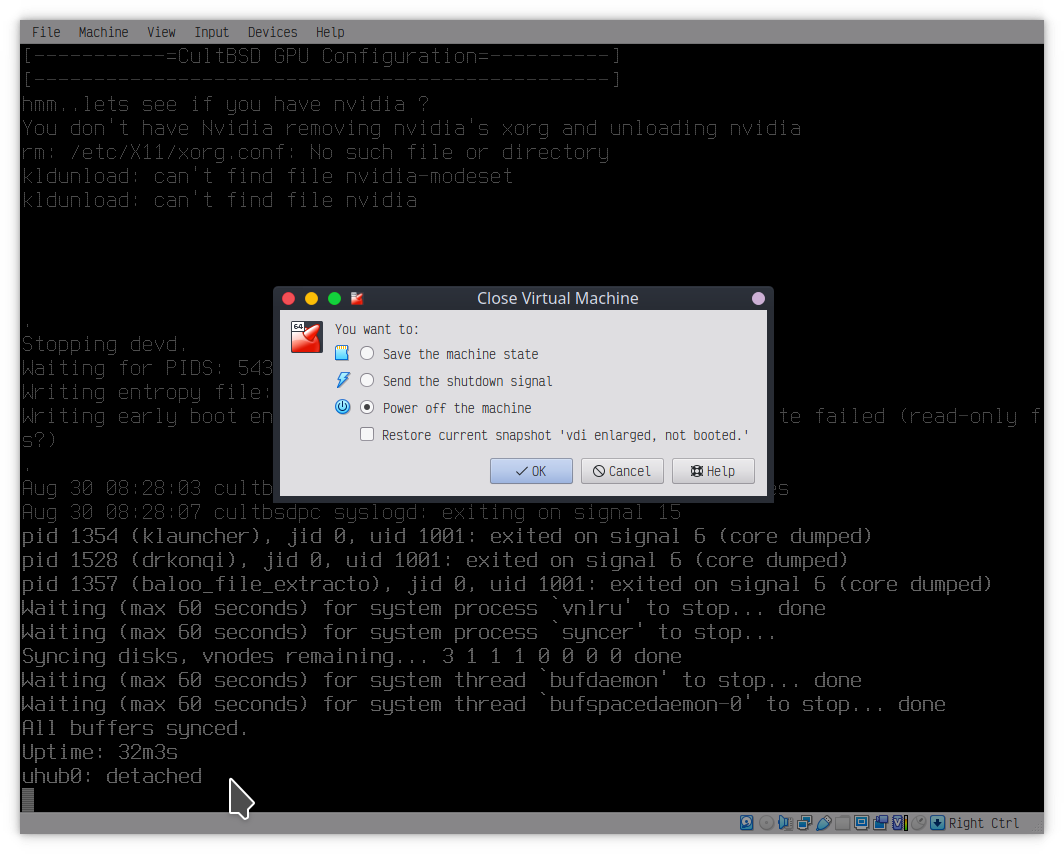Enable Restore current snapshot checkbox
This screenshot has height=854, width=1064.
pos(367,435)
